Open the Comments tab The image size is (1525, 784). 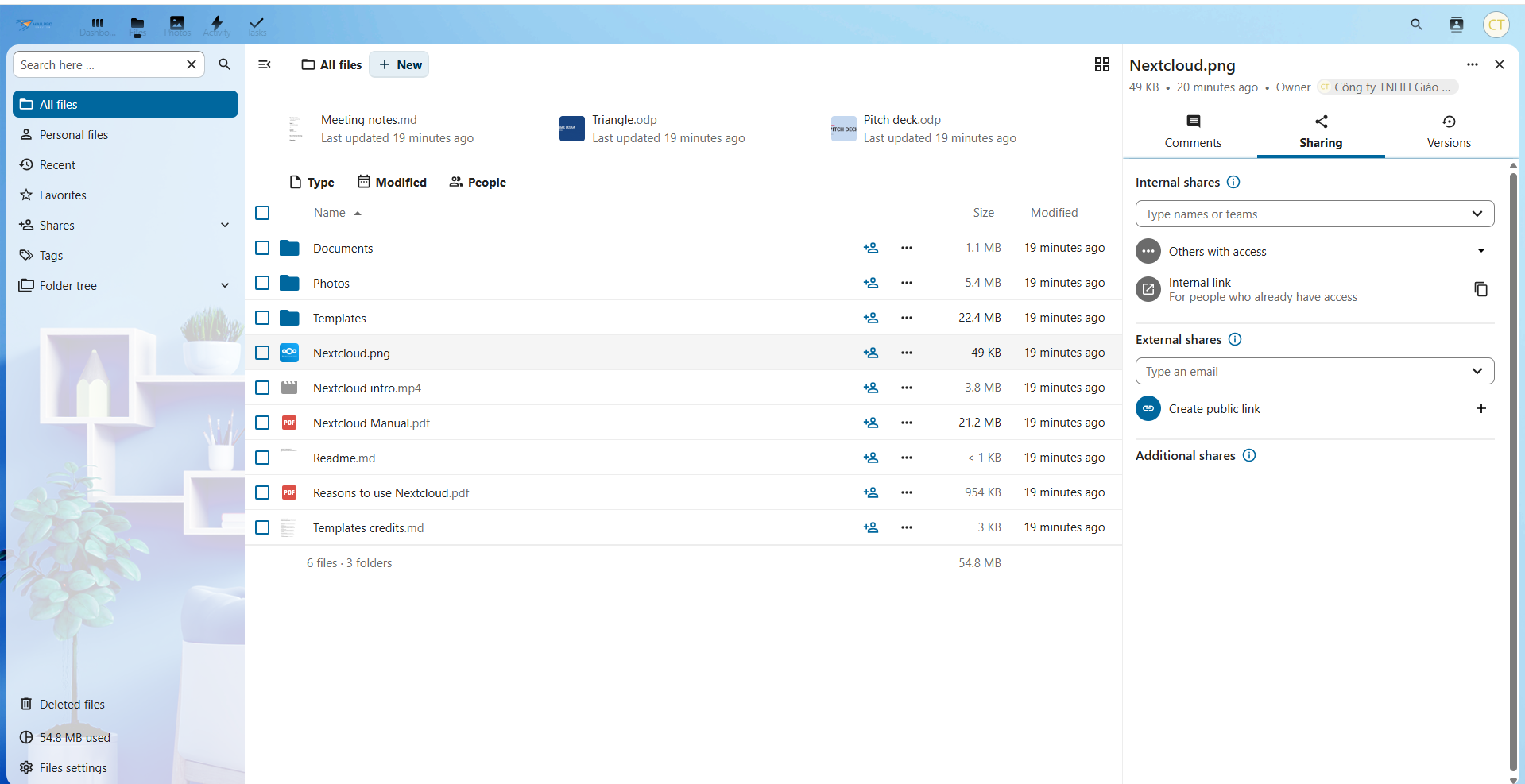tap(1192, 131)
